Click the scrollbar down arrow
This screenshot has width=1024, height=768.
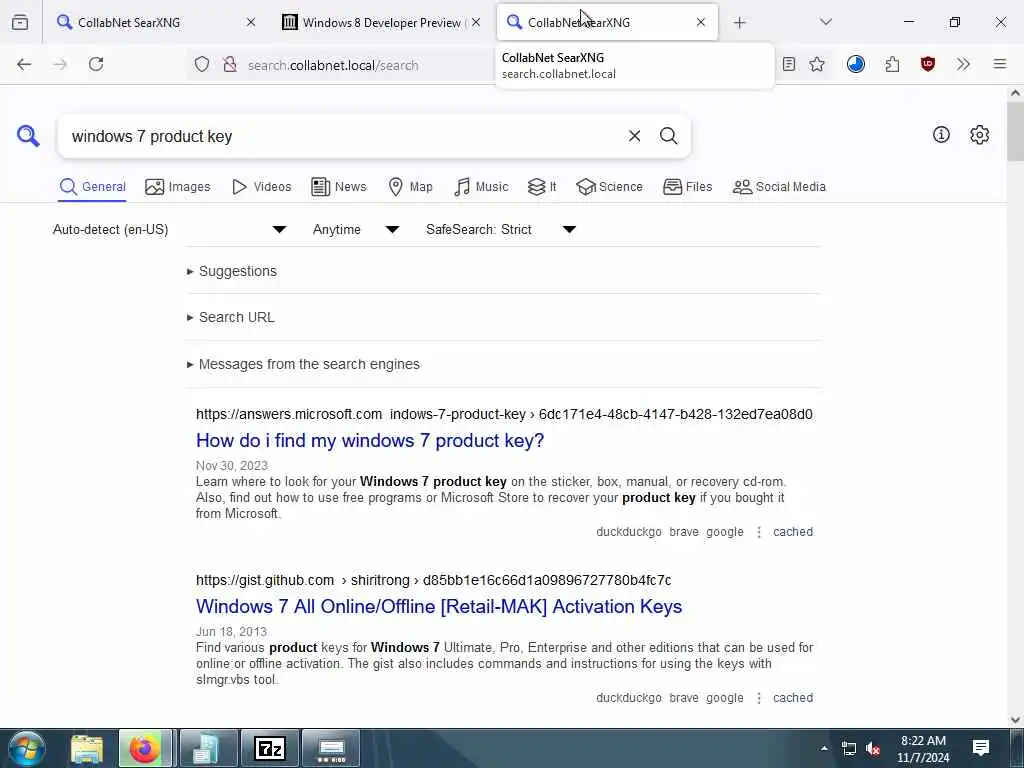click(1015, 720)
